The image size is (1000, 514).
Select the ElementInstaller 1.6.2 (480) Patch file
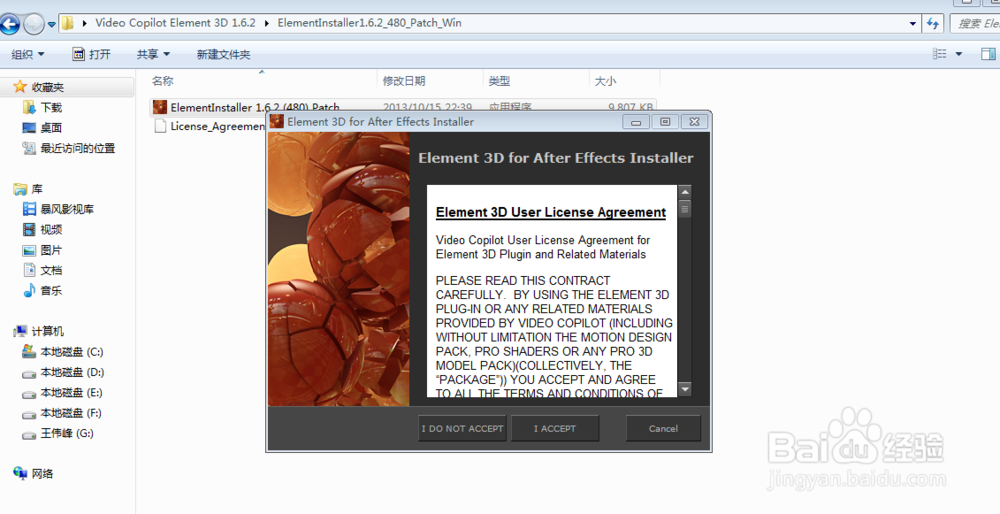coord(254,107)
